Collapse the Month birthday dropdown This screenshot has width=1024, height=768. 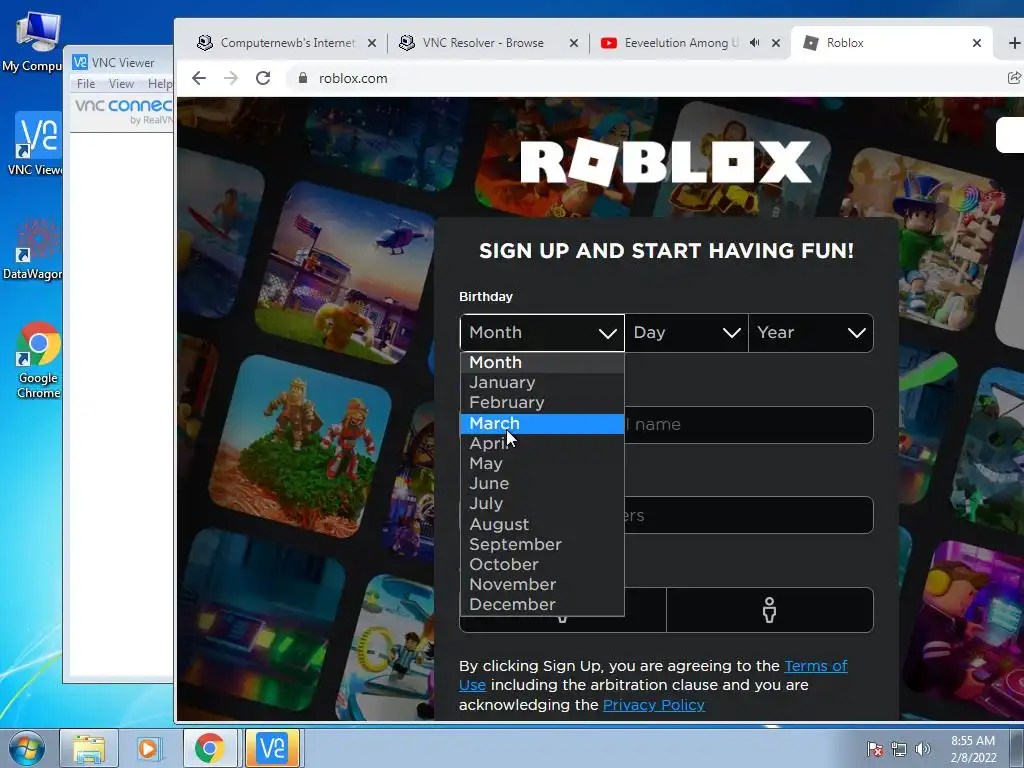(x=542, y=332)
